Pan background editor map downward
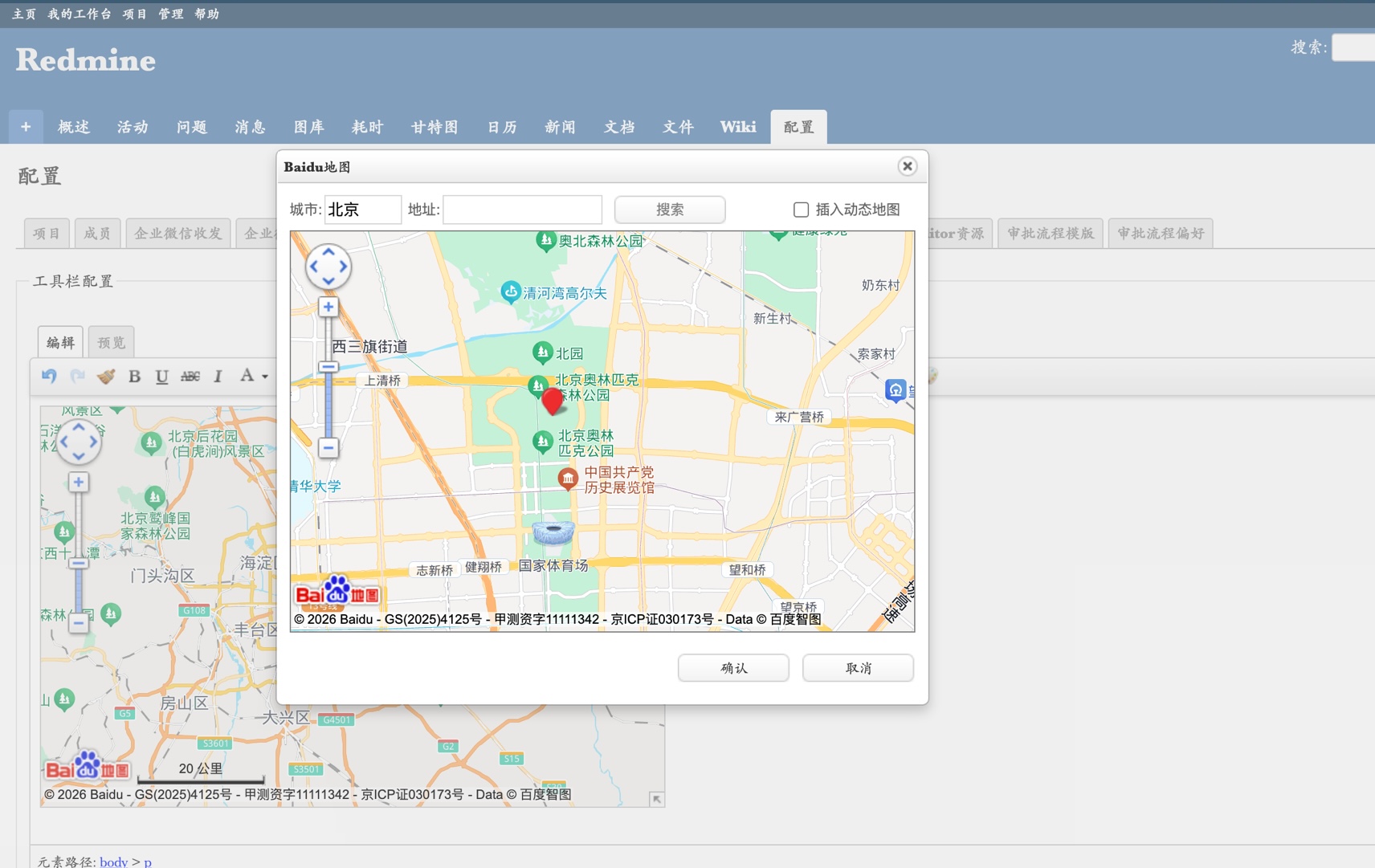Image resolution: width=1375 pixels, height=868 pixels. pyautogui.click(x=79, y=456)
